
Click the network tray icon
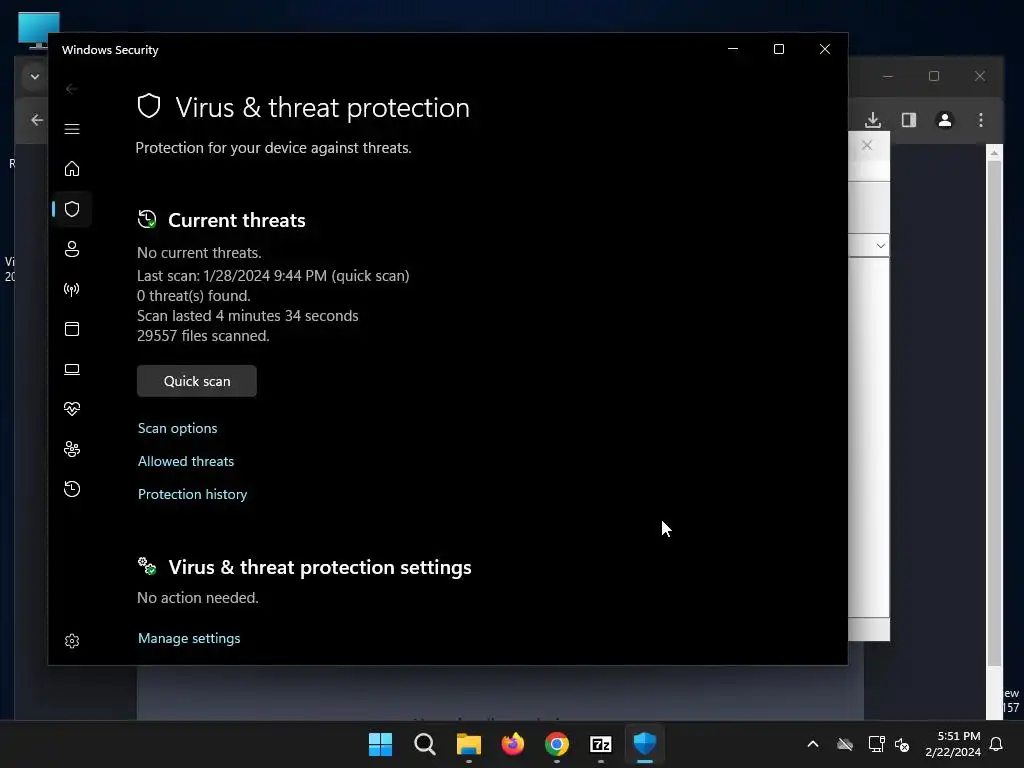click(876, 744)
